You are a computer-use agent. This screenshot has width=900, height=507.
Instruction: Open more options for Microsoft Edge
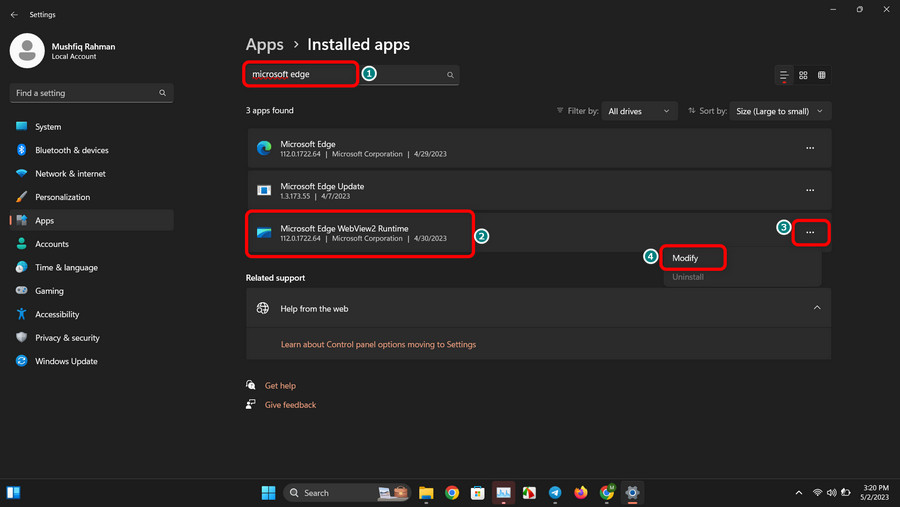coord(810,148)
